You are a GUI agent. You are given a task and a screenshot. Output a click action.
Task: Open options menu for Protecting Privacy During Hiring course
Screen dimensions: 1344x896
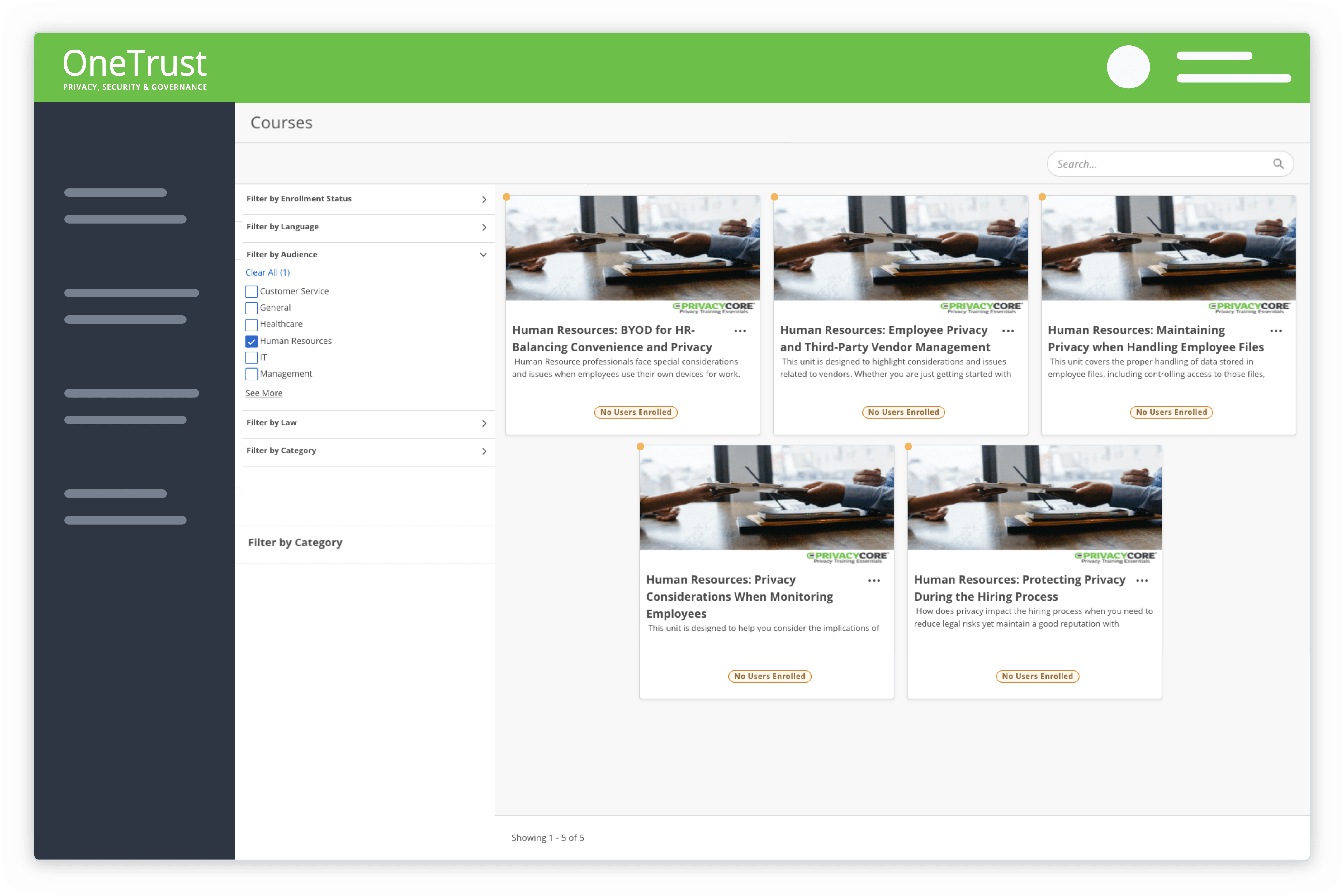point(1142,581)
